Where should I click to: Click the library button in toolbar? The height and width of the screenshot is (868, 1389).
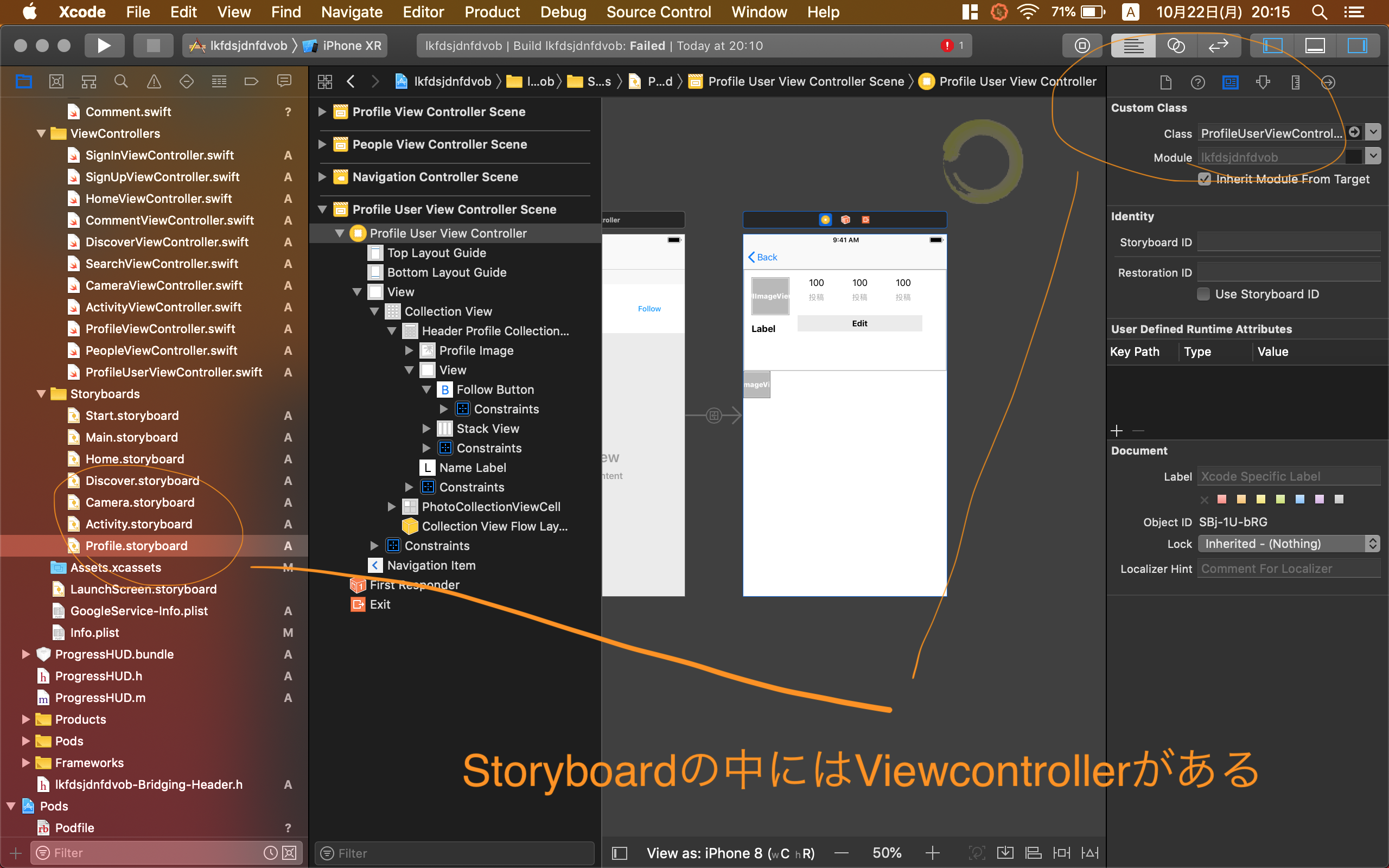(1082, 46)
